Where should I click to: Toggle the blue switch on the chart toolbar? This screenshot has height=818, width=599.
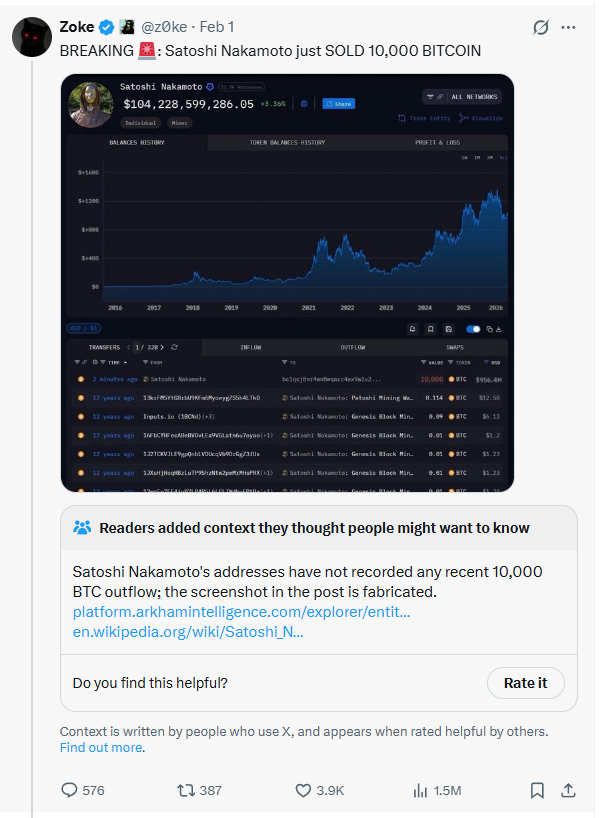pyautogui.click(x=473, y=328)
